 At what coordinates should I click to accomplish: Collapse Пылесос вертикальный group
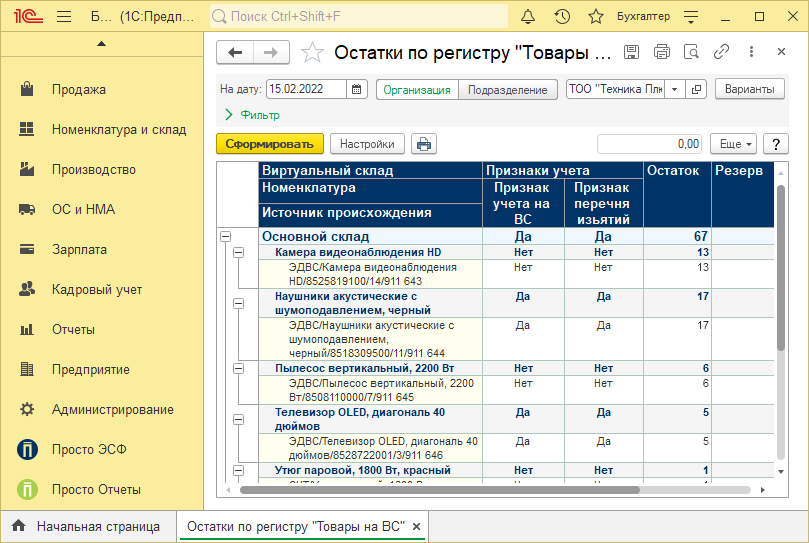238,369
